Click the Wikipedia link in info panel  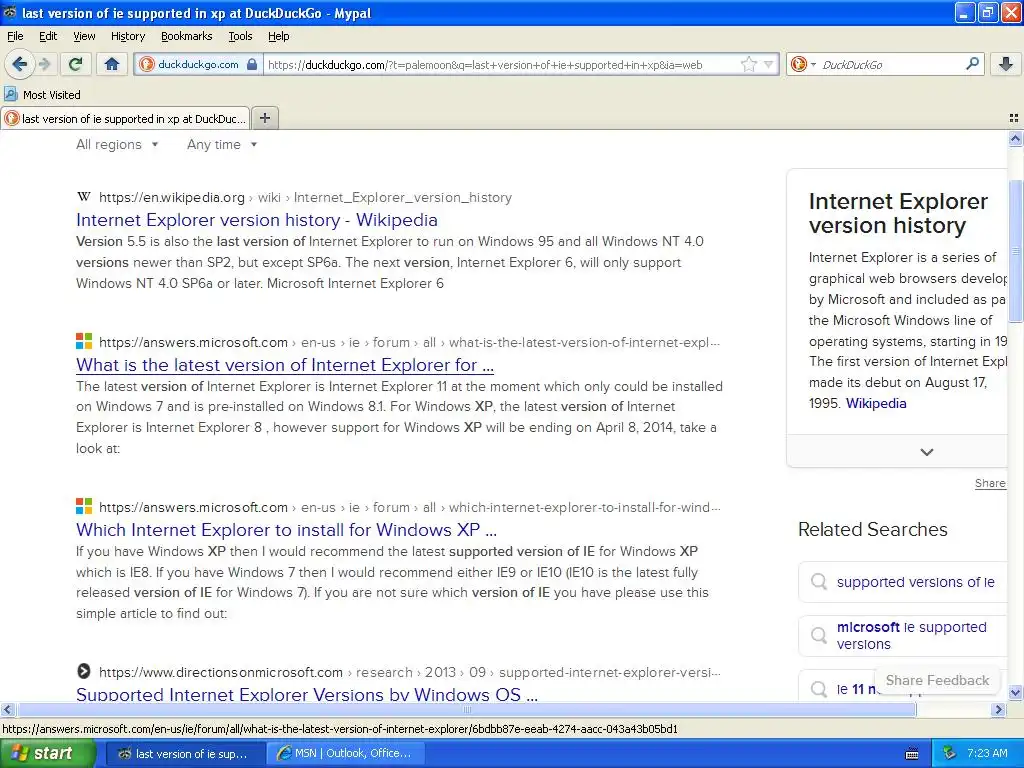(876, 403)
